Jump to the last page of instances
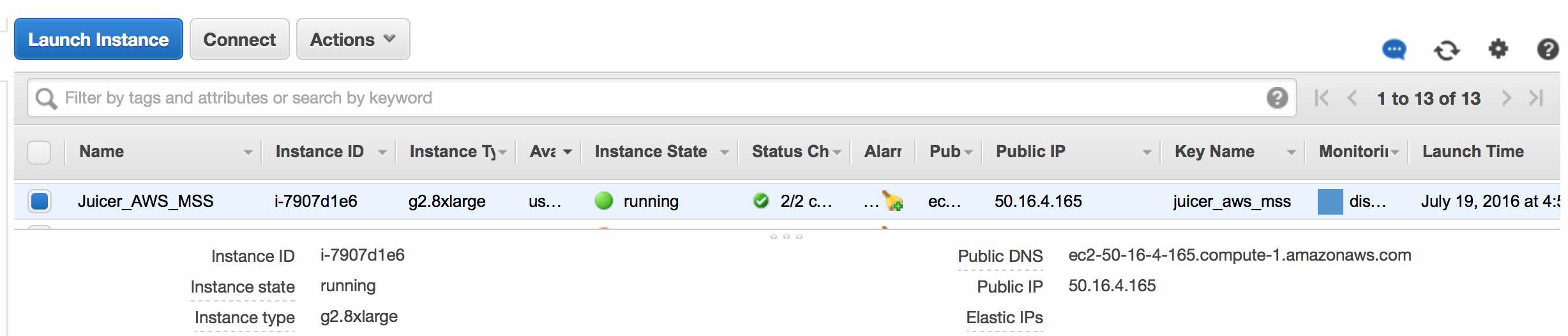The image size is (1568, 336). 1536,98
